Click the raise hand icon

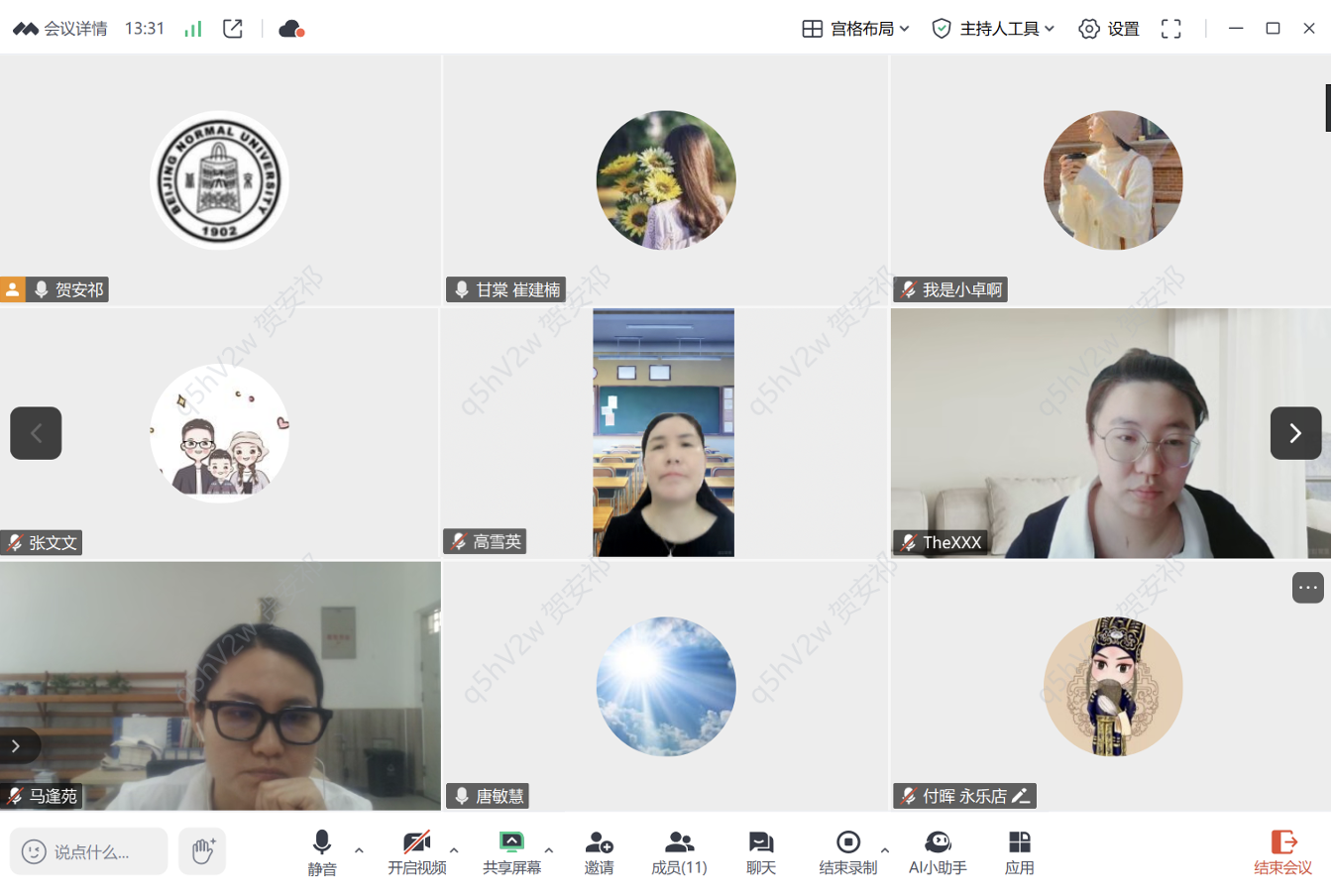pos(202,851)
